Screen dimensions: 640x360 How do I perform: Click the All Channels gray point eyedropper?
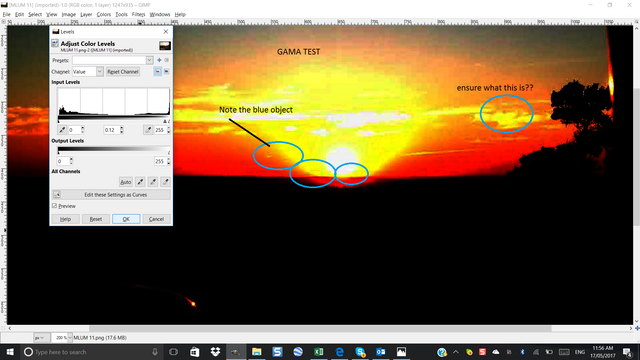click(x=153, y=182)
